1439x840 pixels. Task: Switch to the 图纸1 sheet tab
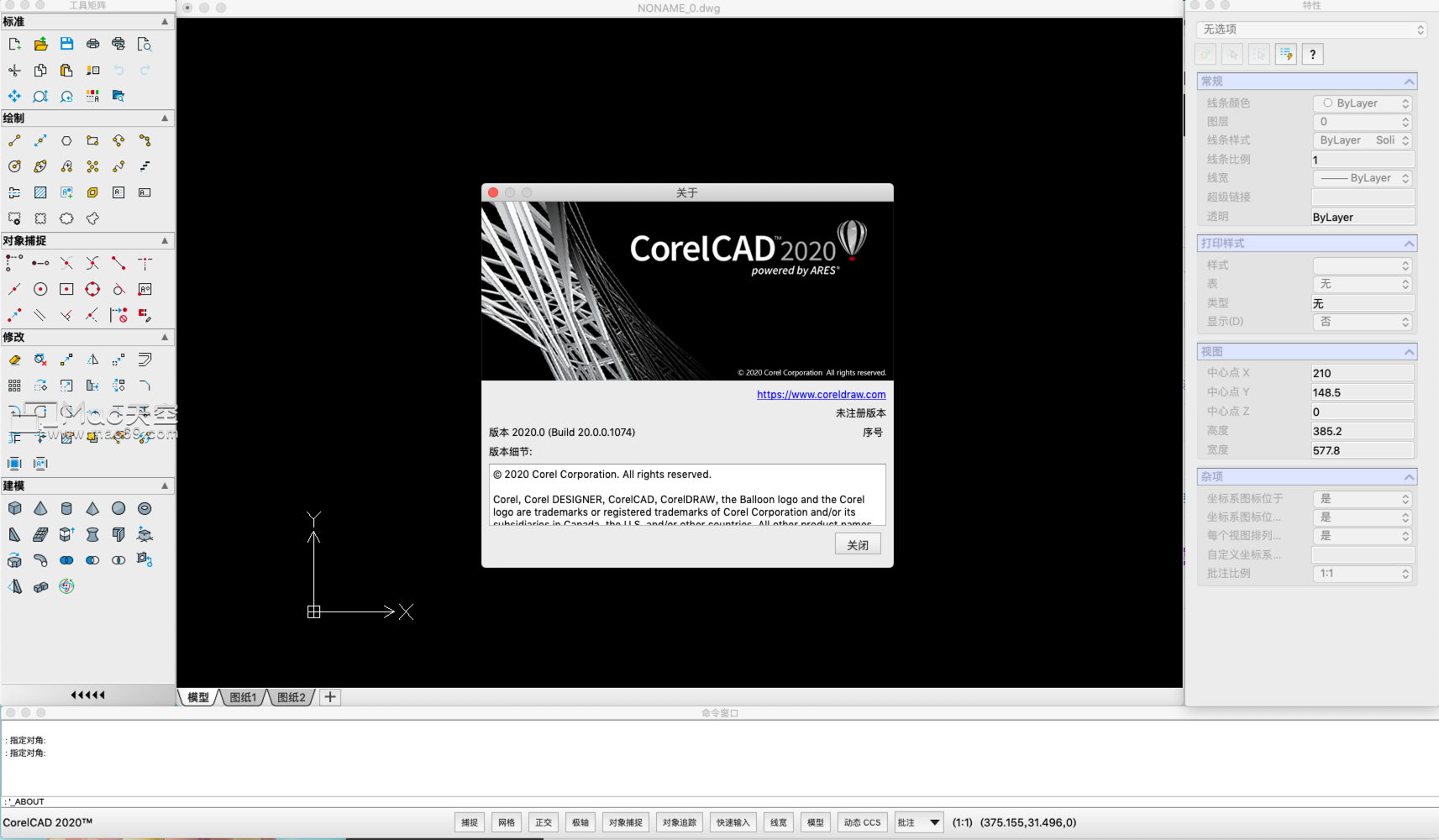(x=243, y=697)
